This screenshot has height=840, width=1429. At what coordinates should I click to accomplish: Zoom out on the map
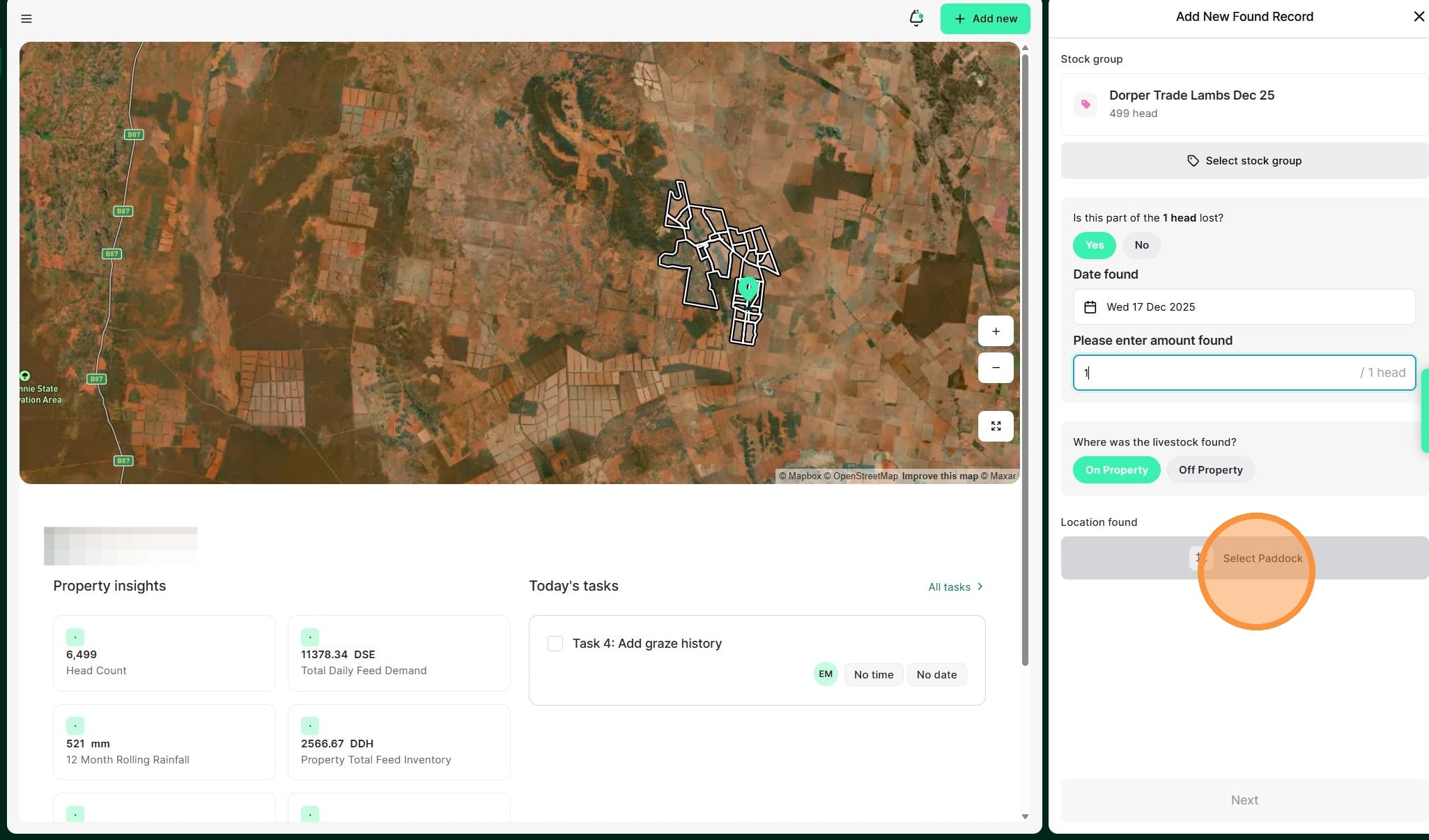996,368
